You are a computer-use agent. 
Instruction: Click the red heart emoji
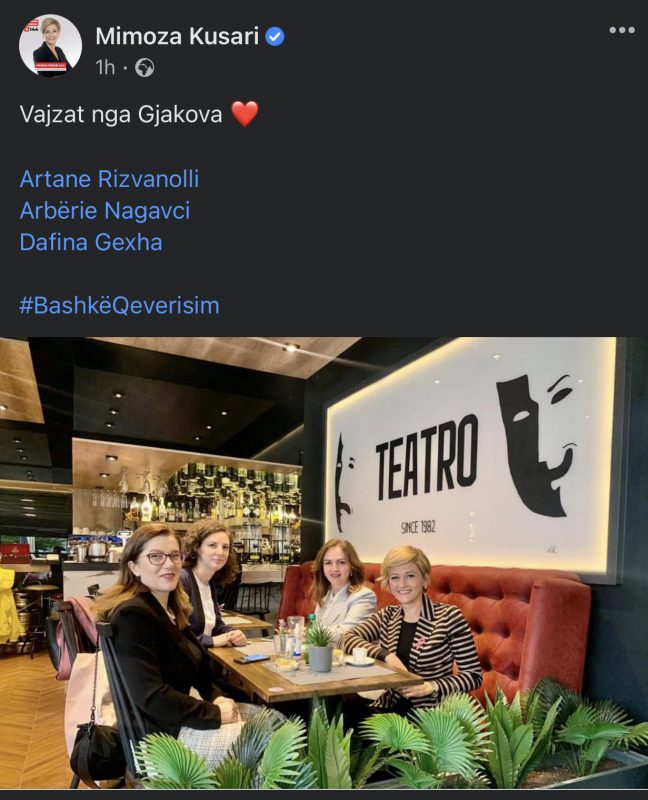[x=245, y=113]
